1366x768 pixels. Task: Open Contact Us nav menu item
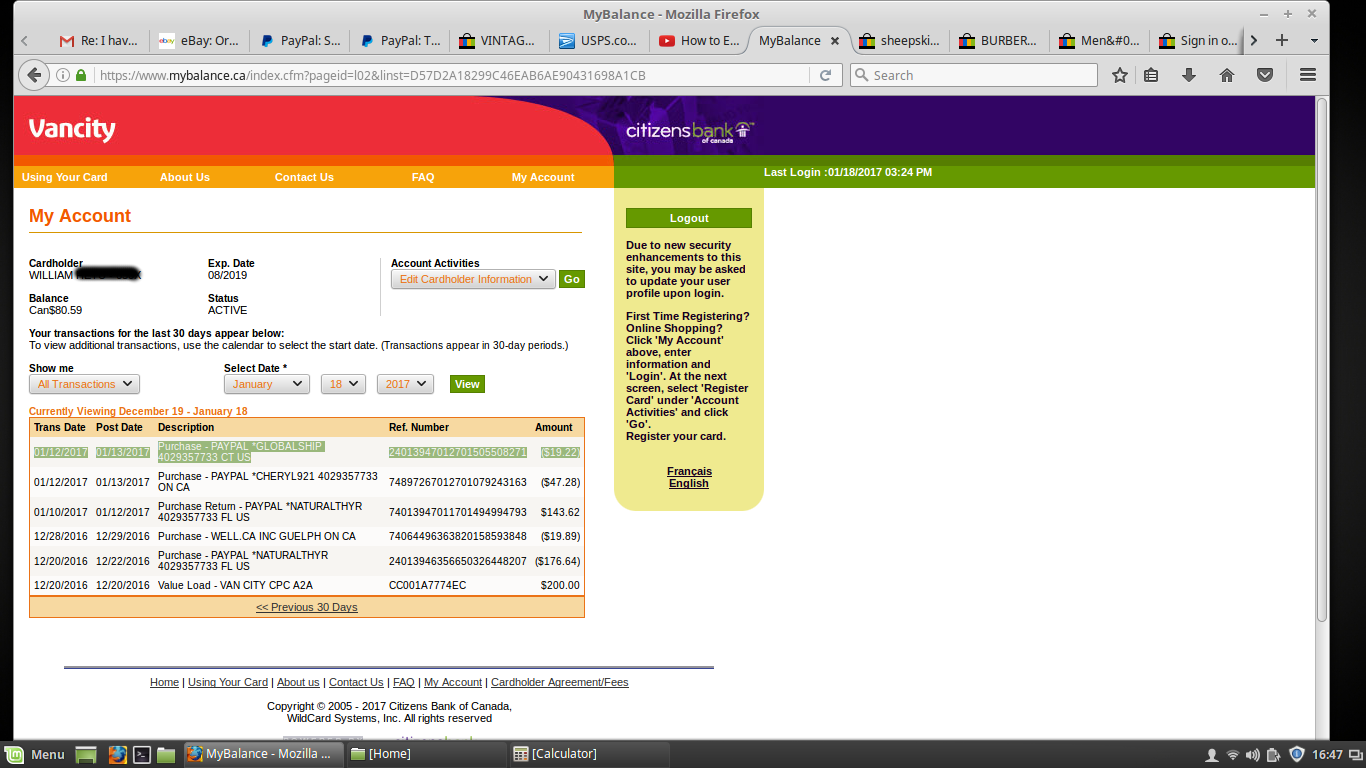pos(304,177)
